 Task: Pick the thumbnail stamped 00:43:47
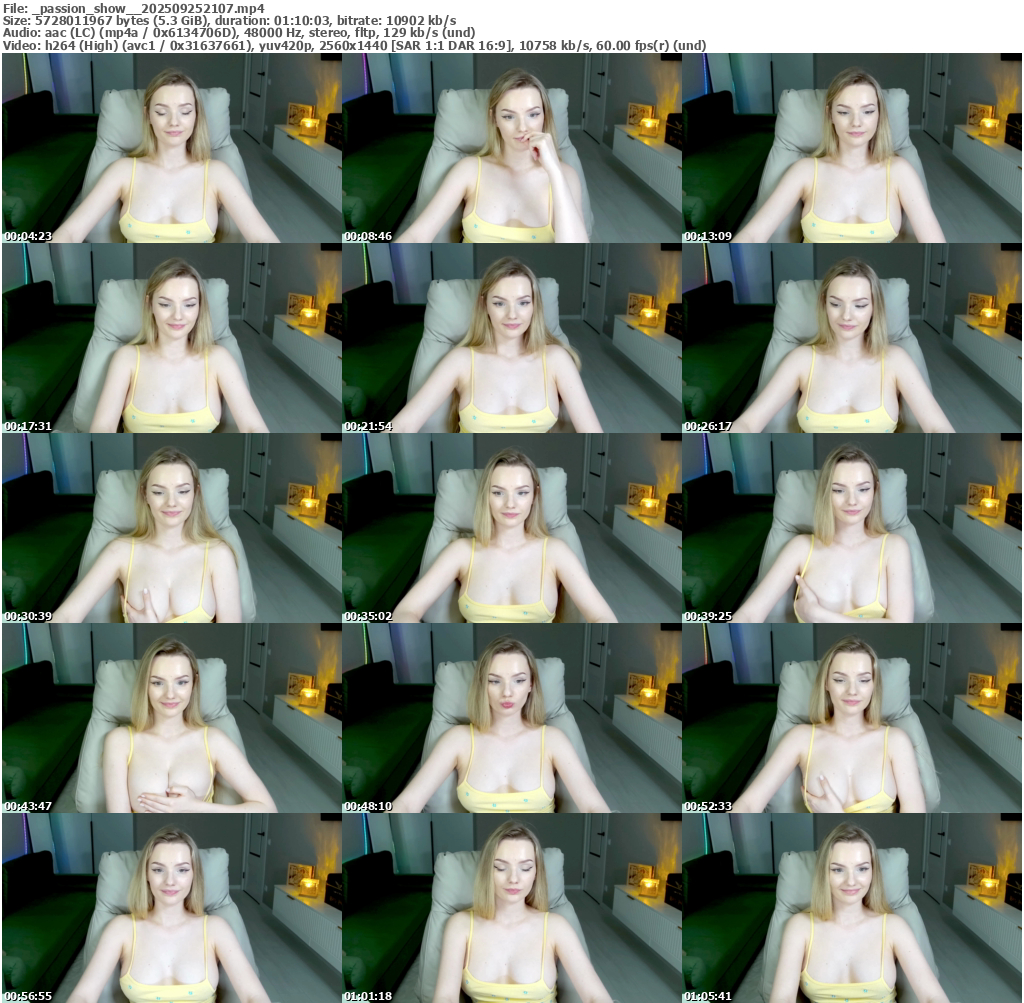pos(172,718)
